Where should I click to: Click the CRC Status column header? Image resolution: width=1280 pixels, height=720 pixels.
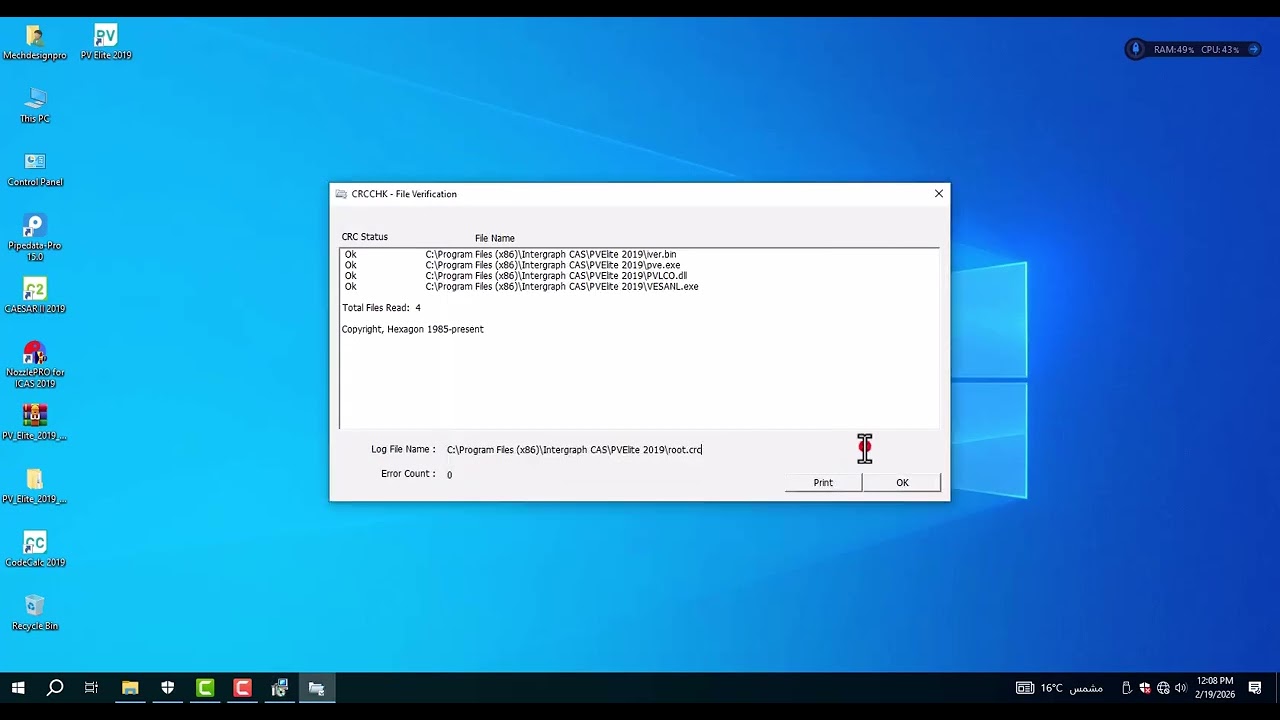click(365, 237)
